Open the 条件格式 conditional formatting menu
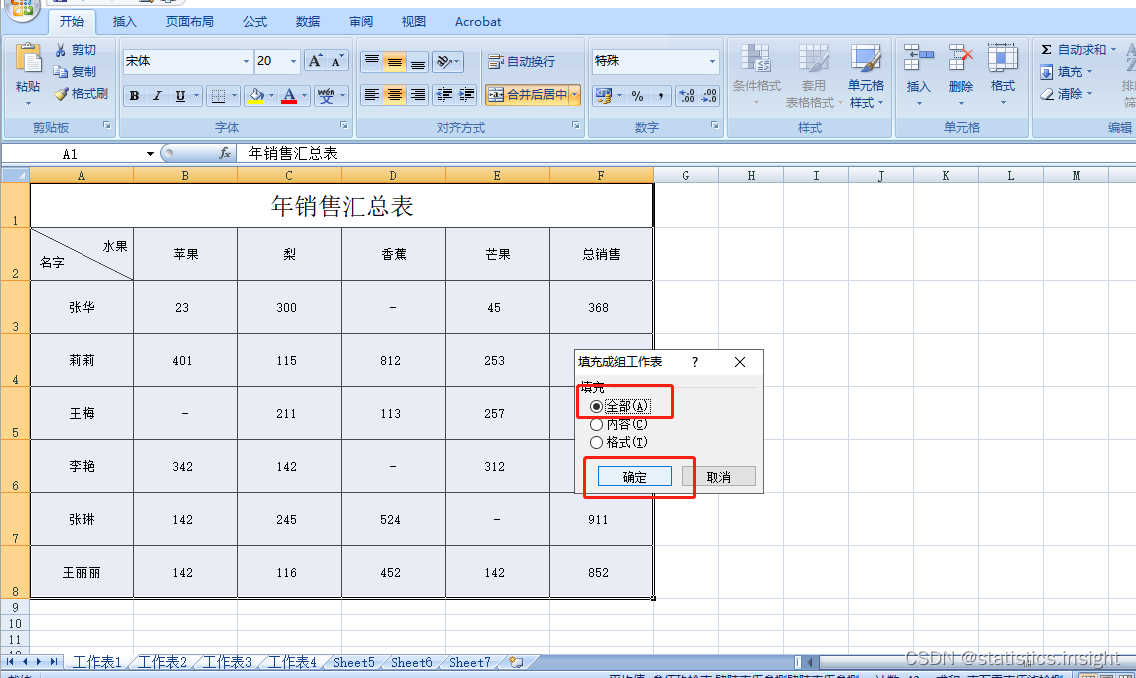The image size is (1136, 678). 756,75
